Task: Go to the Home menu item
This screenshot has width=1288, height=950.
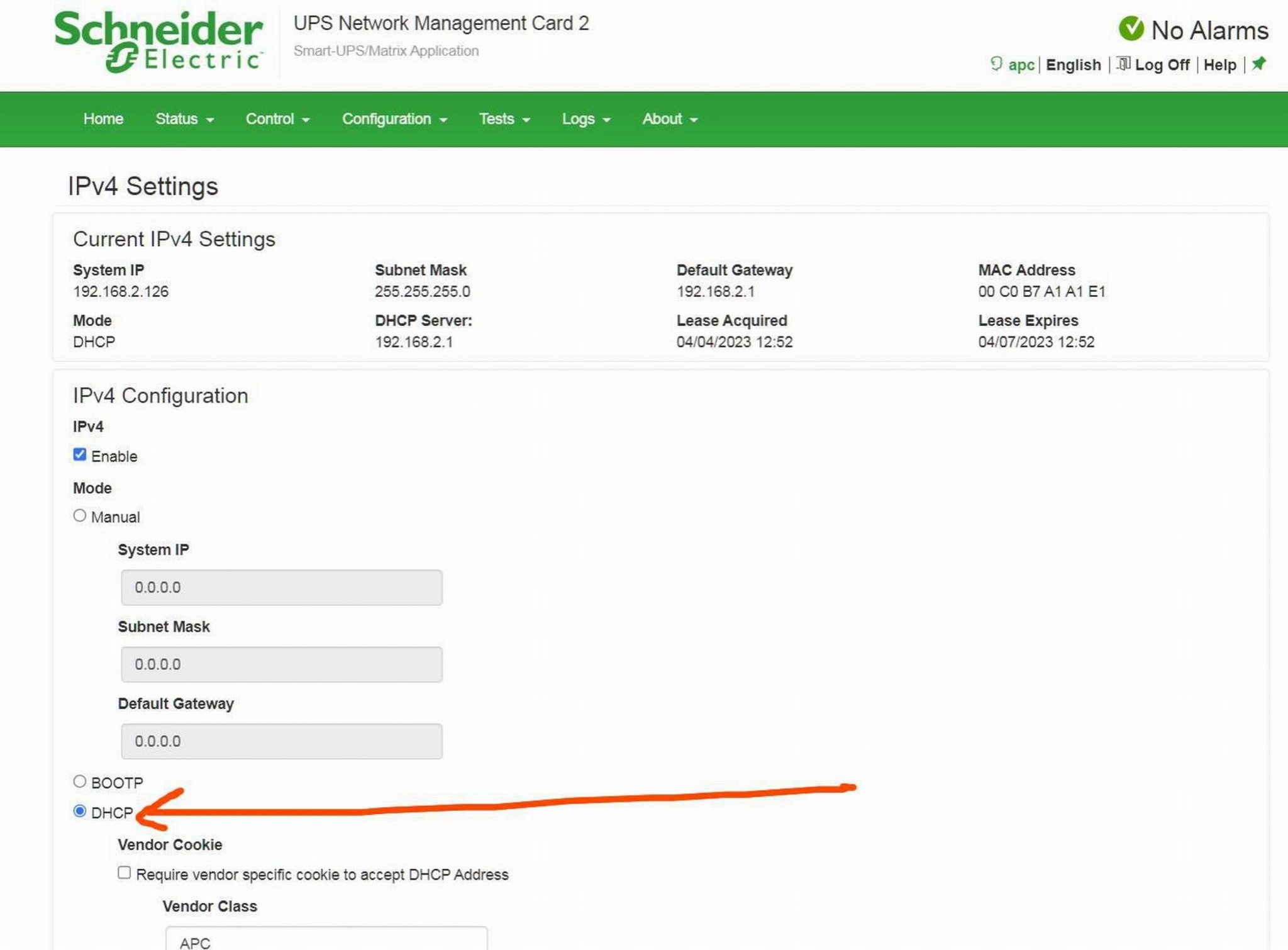Action: coord(103,119)
